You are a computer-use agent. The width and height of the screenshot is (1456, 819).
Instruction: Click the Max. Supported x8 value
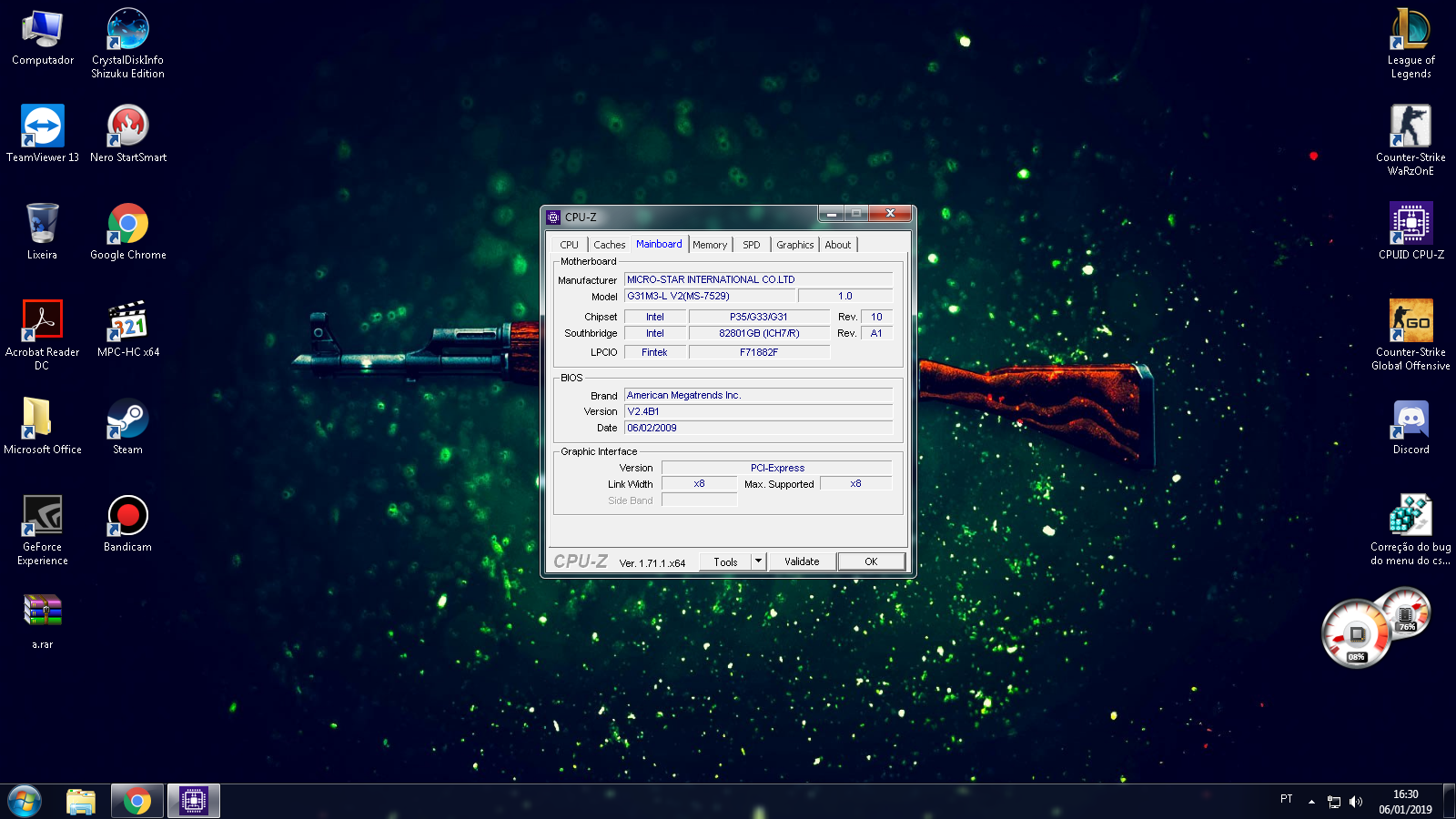[855, 483]
